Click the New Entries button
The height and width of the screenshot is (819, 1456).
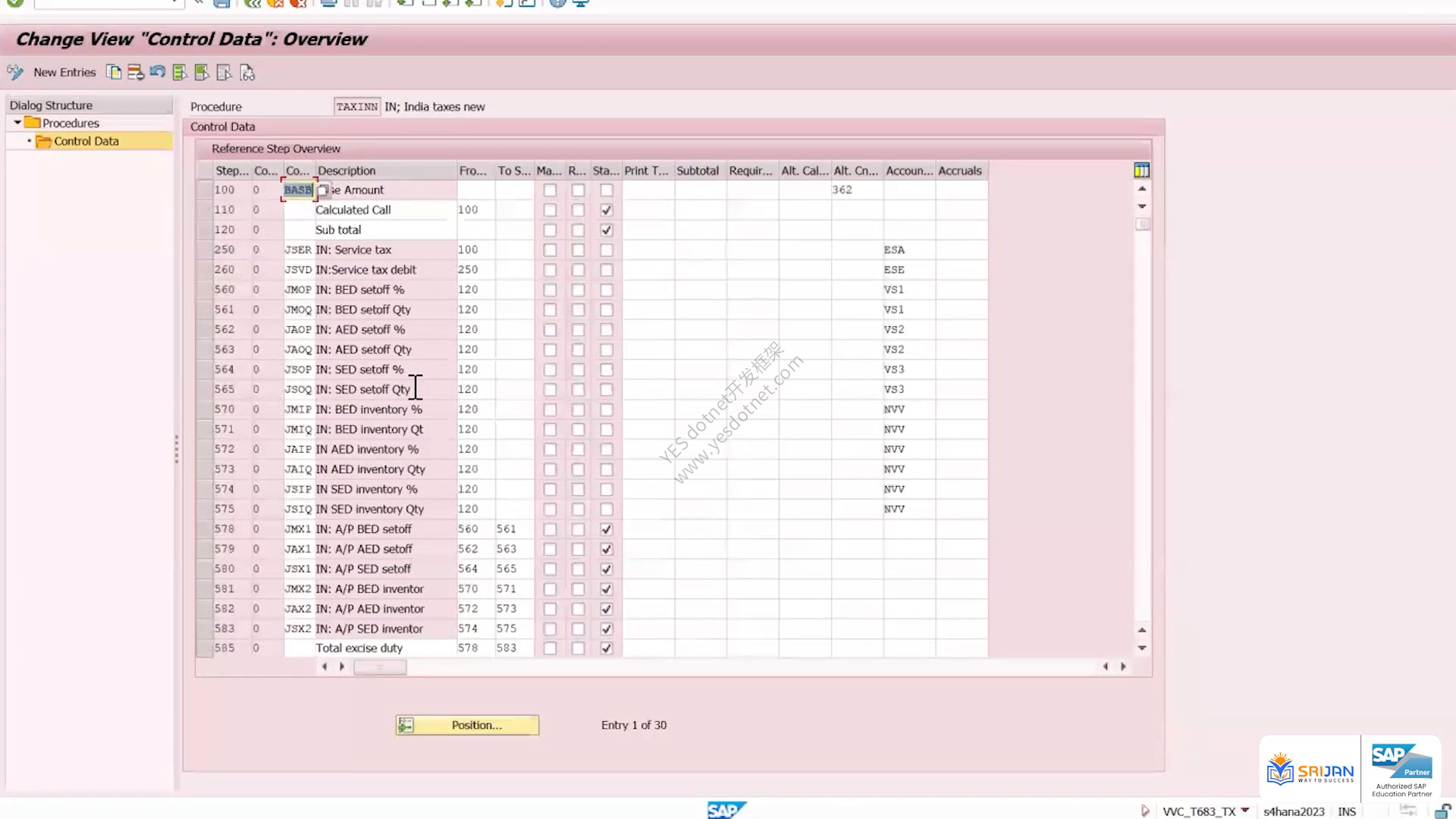point(64,72)
